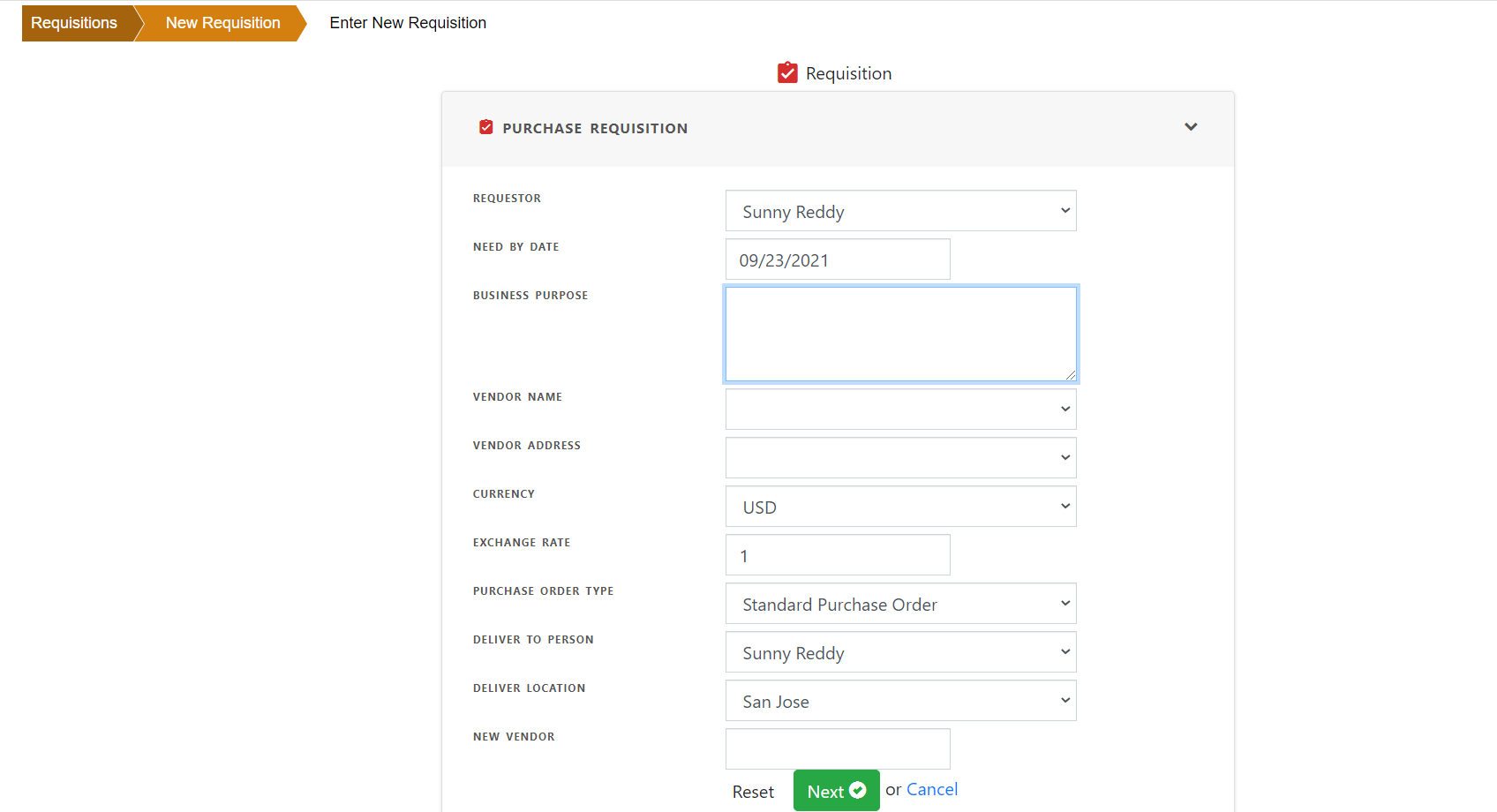The height and width of the screenshot is (812, 1497).
Task: Focus the Exchange Rate field
Action: click(x=838, y=555)
